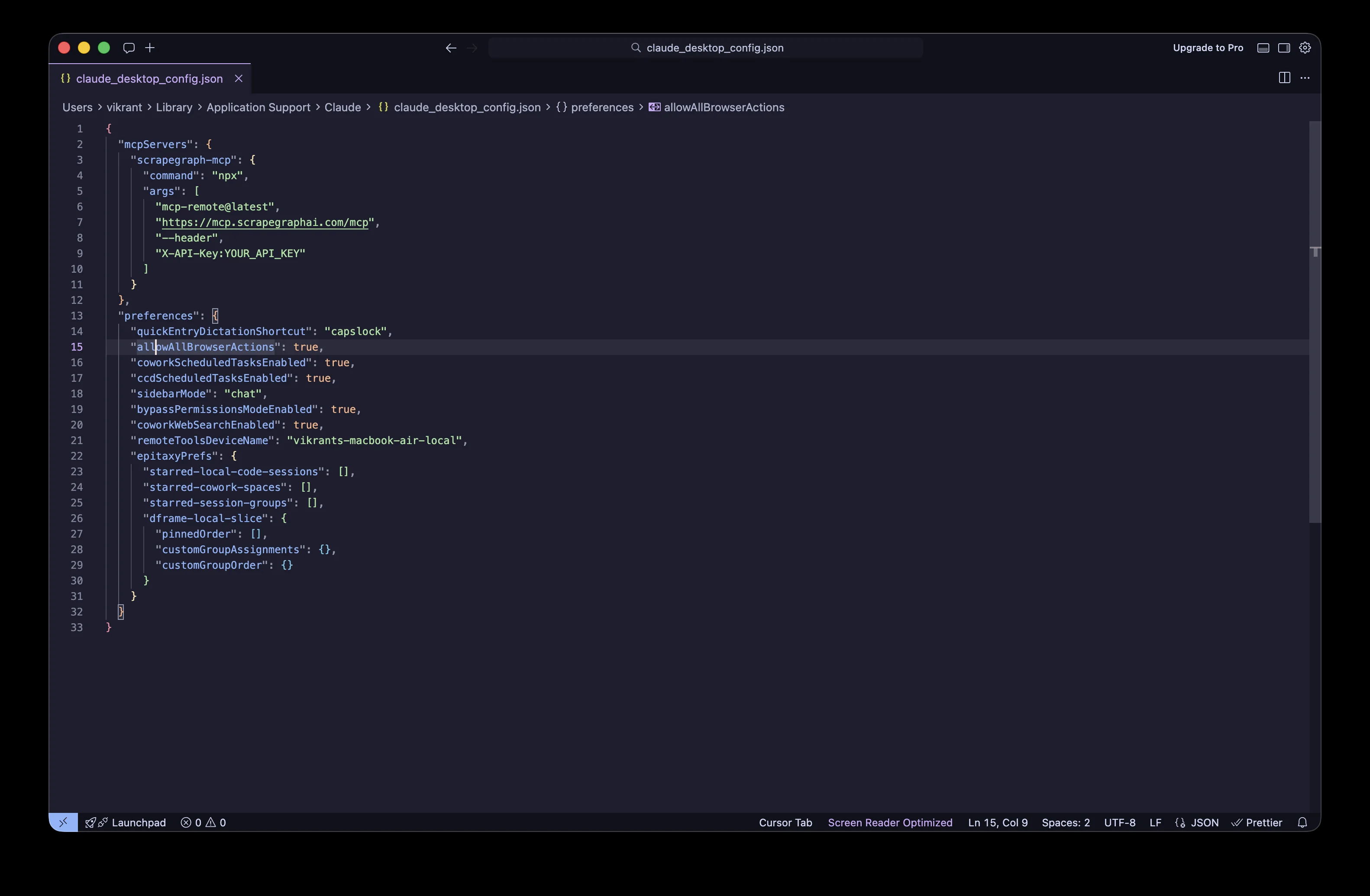1370x896 pixels.
Task: Open new chat with the speech bubble icon
Action: (129, 48)
